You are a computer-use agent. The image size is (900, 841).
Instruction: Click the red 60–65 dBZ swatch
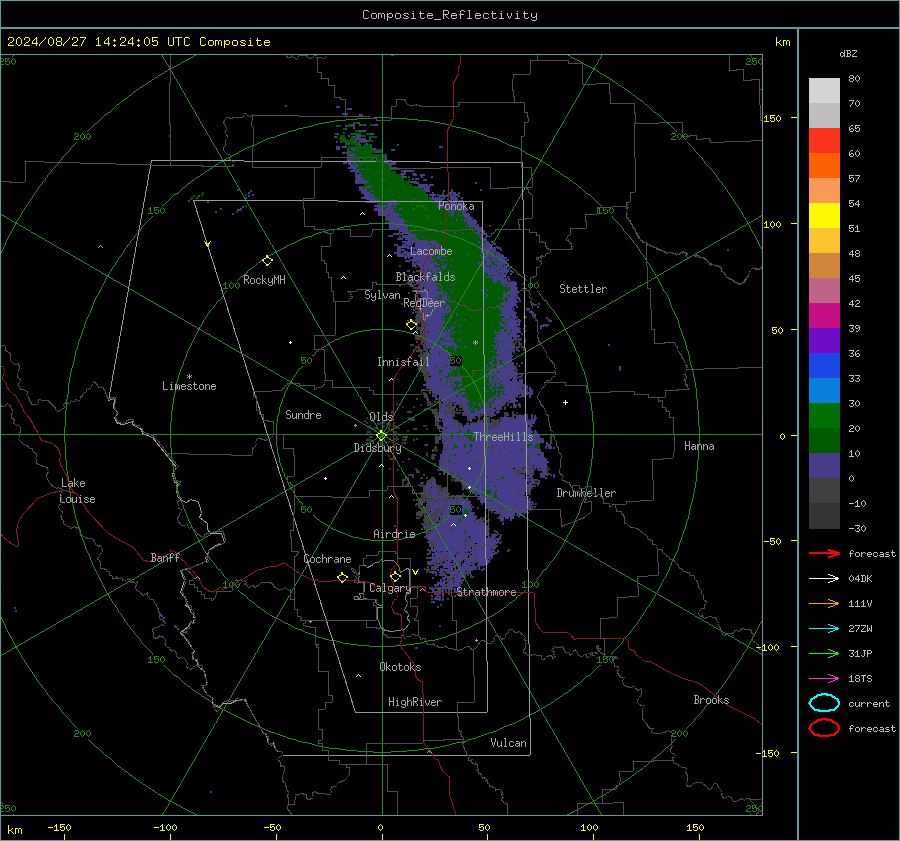coord(824,141)
